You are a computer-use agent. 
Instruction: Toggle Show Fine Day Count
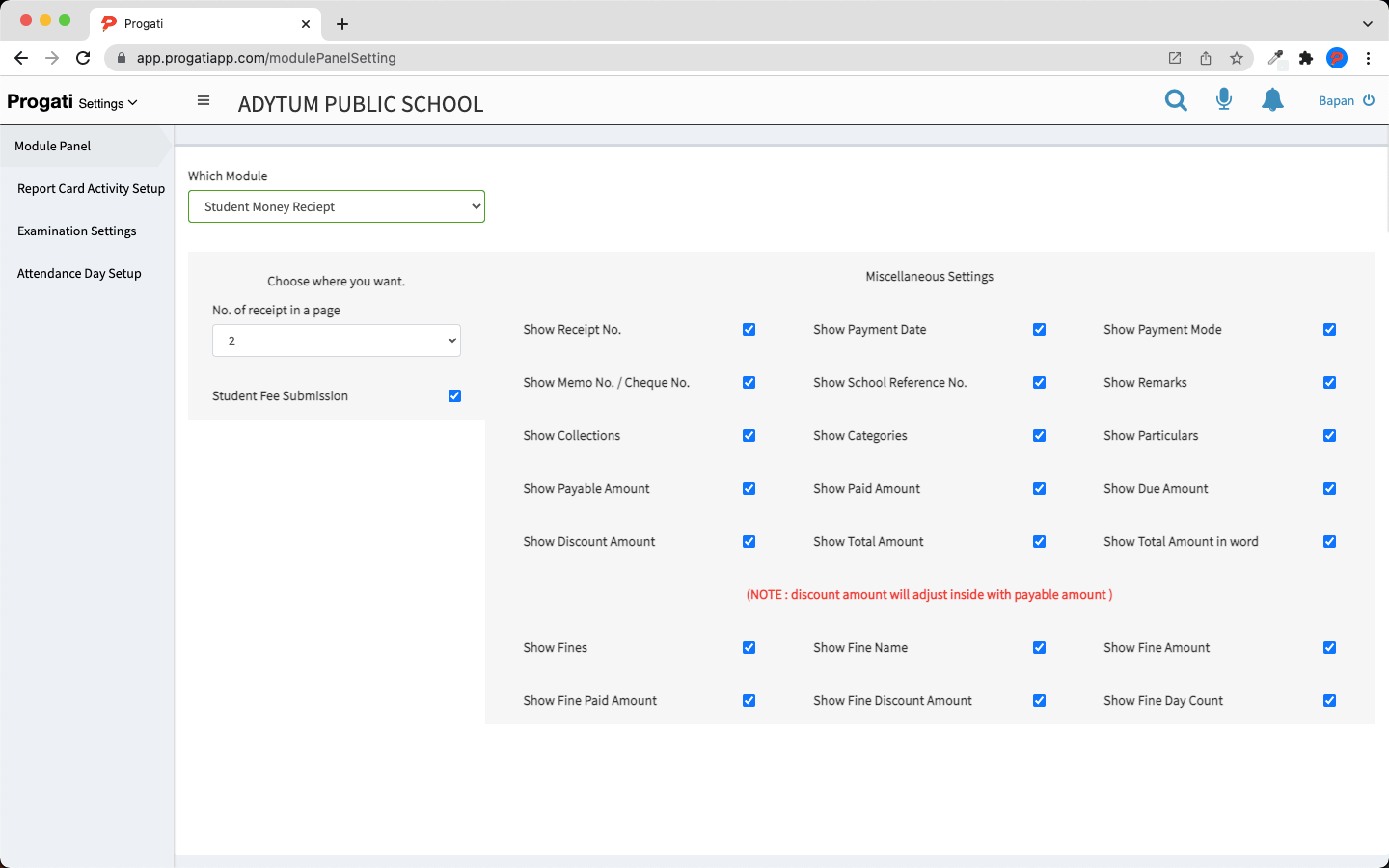tap(1329, 700)
